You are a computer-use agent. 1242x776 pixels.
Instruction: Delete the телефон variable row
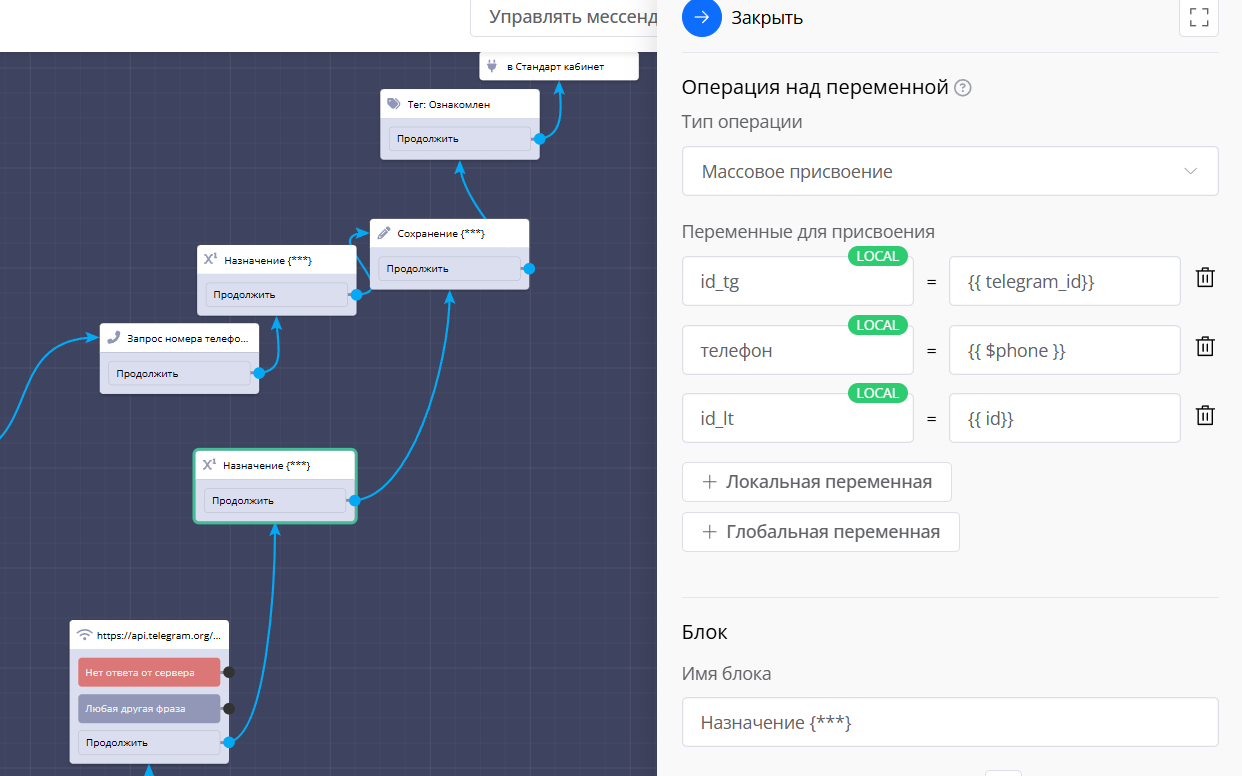tap(1205, 347)
